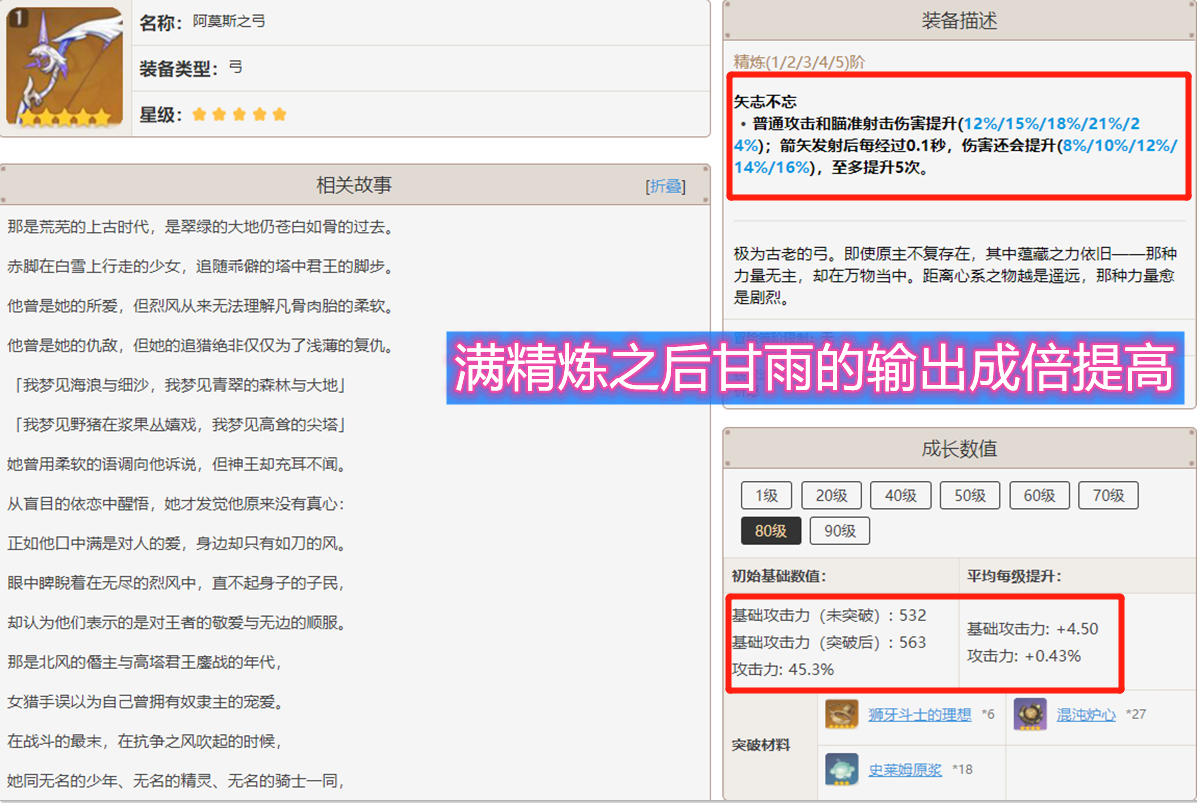1197x803 pixels.
Task: Select the 1级 level option
Action: click(x=766, y=495)
